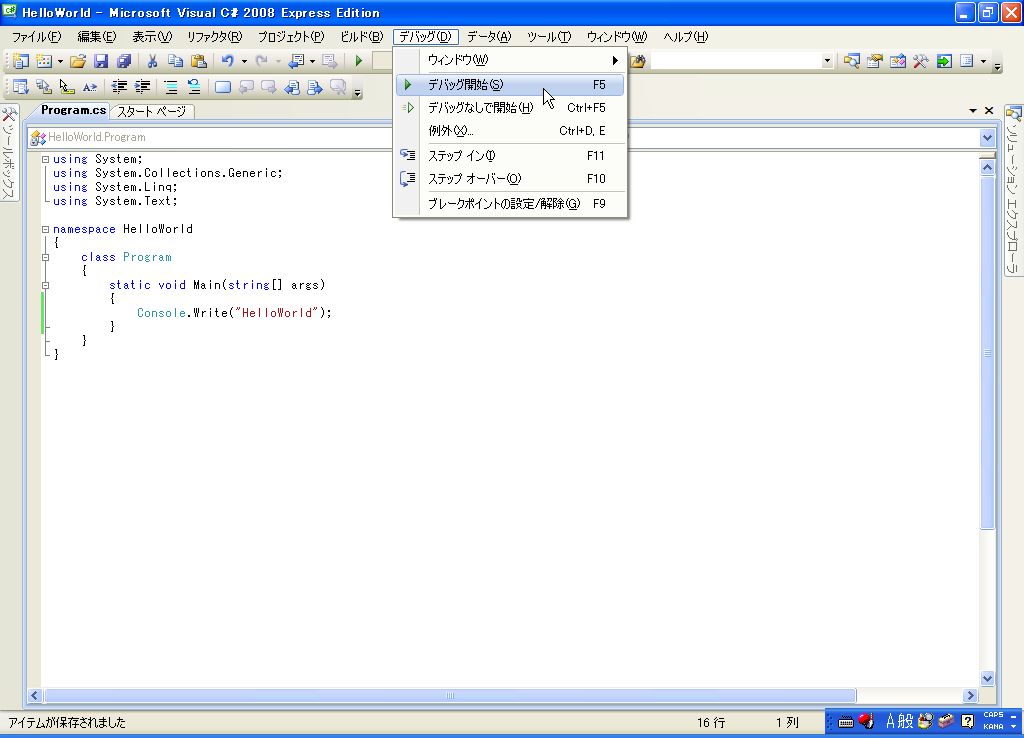Image resolution: width=1024 pixels, height=738 pixels.
Task: Select 例外(X)... menu entry
Action: click(509, 131)
